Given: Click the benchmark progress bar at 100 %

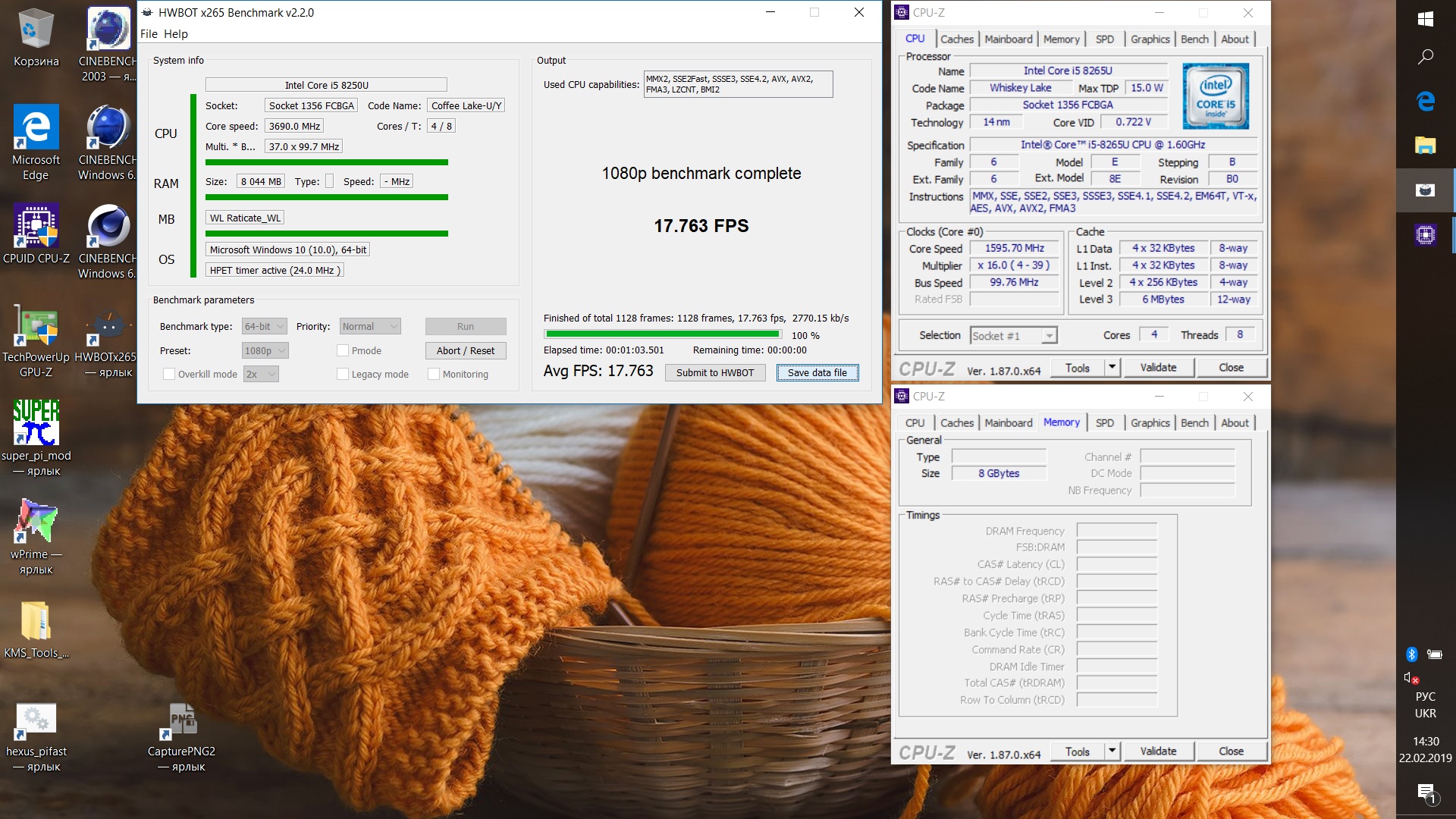Looking at the screenshot, I should click(663, 334).
